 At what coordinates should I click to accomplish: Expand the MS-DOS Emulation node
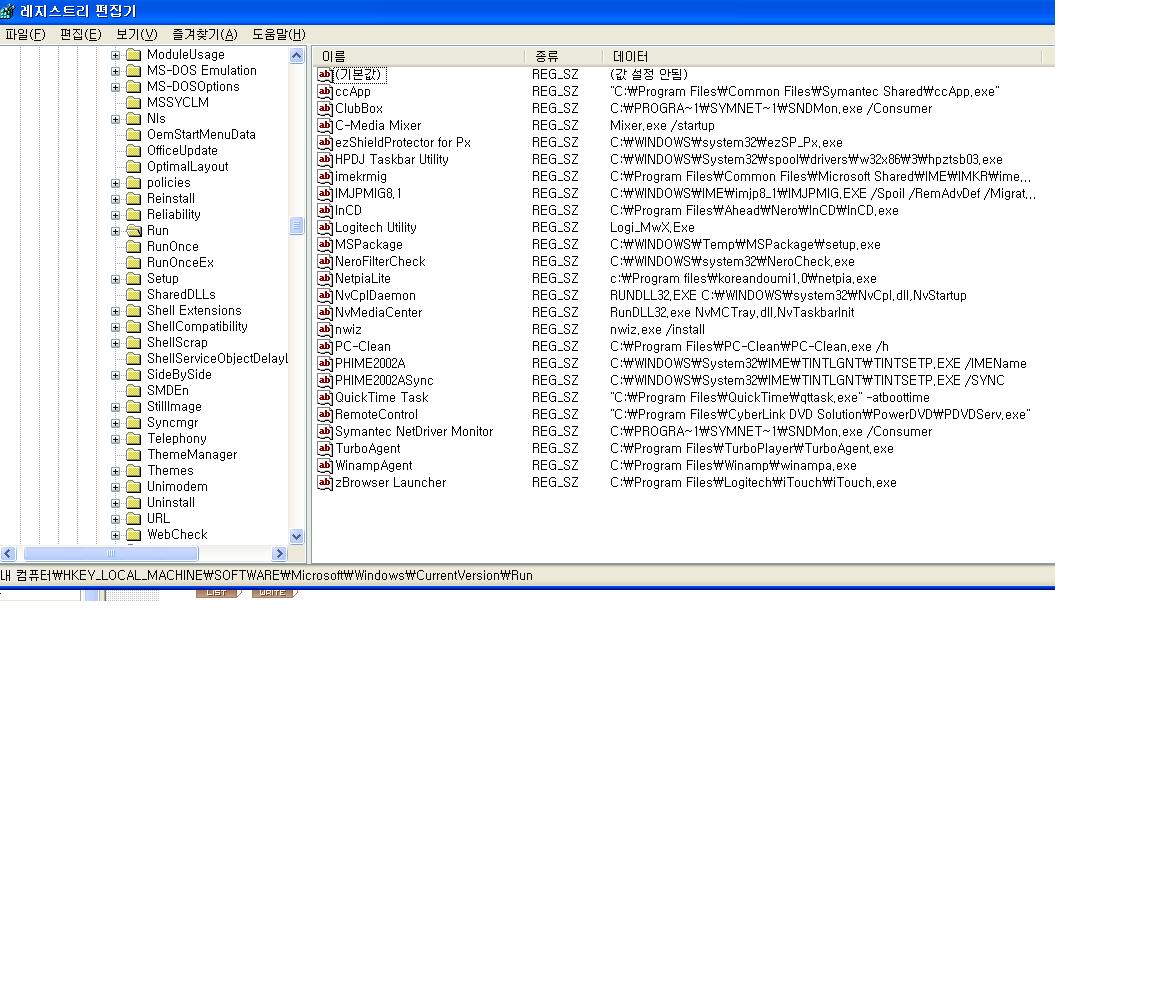pos(115,71)
